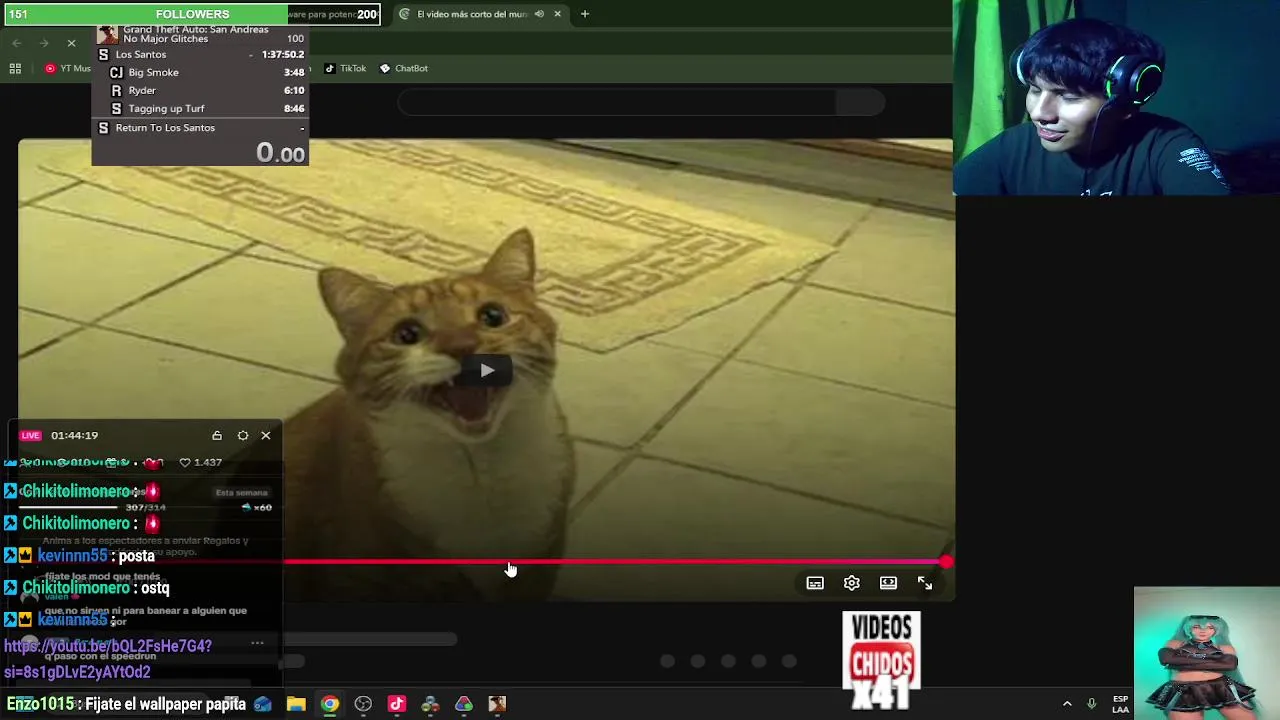Click the microphone tray icon
Screen dimensions: 1280x720
click(x=1092, y=704)
